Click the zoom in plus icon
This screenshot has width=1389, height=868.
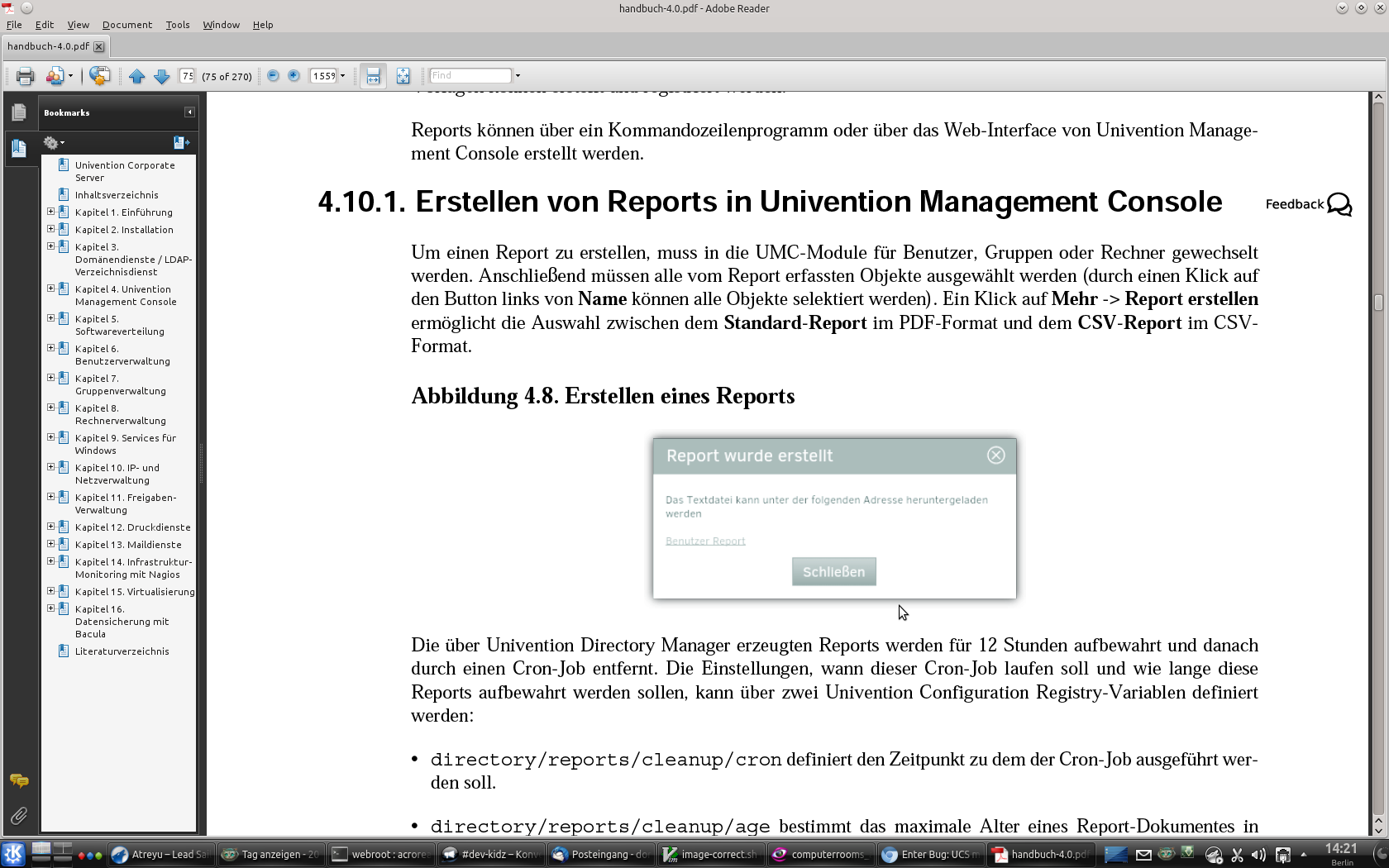point(294,75)
